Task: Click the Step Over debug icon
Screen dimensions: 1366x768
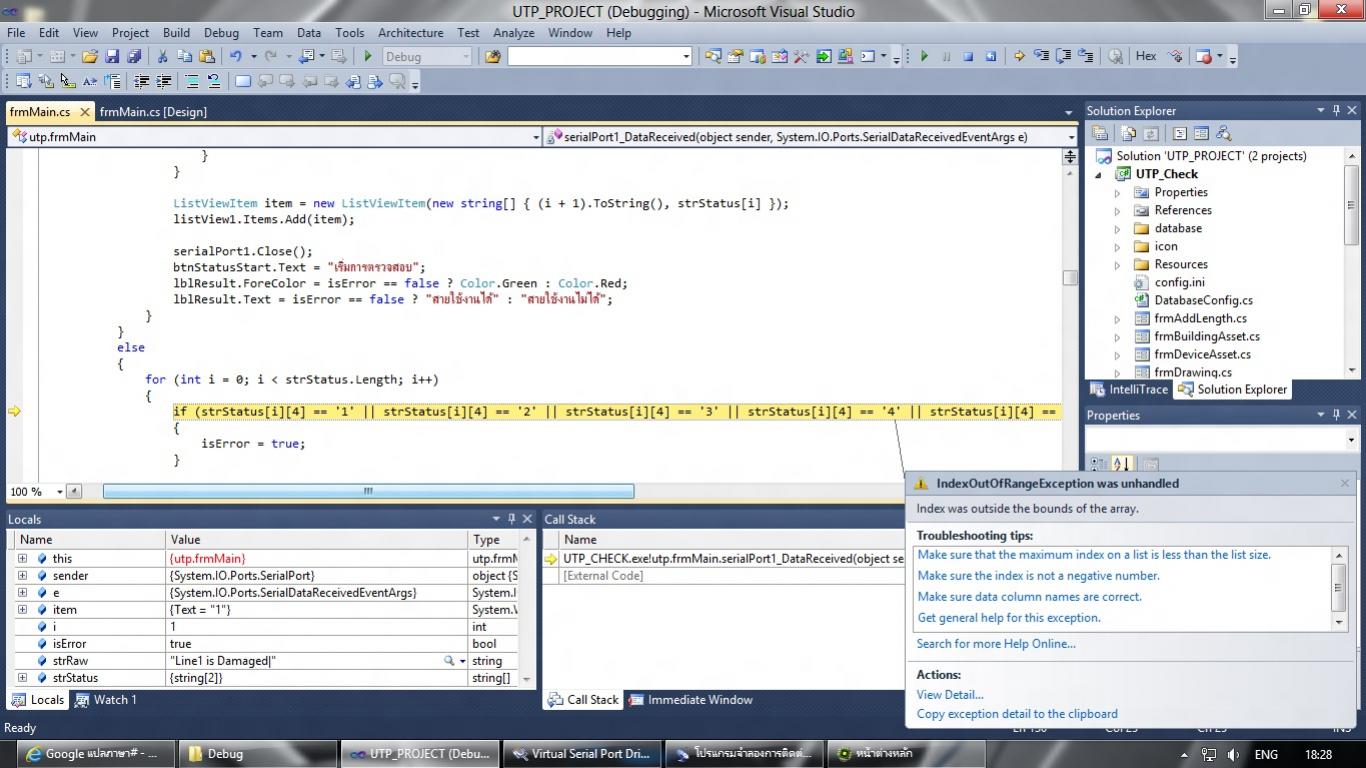Action: (x=1063, y=57)
